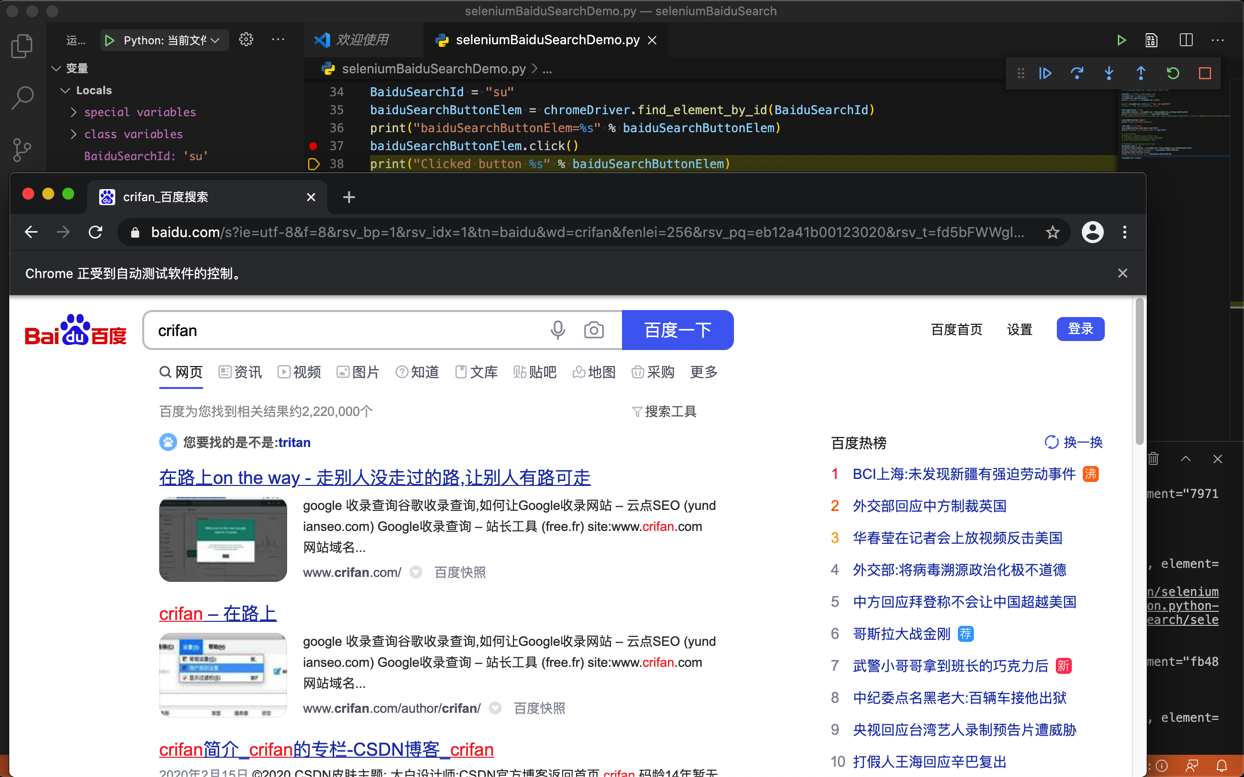Collapse VS Code bottom panel chevron
1244x777 pixels.
(x=1185, y=459)
